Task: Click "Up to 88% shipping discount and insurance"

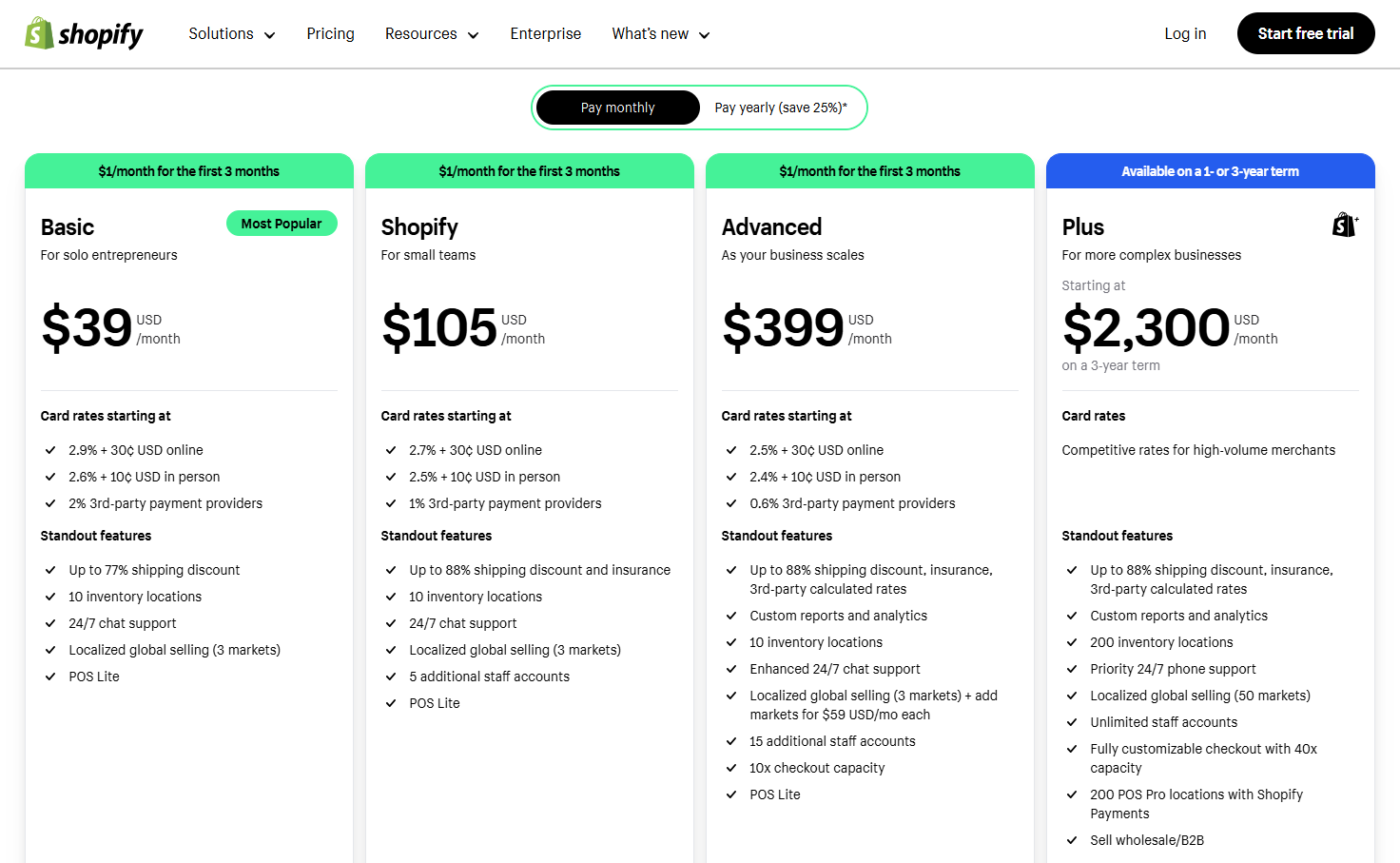Action: click(x=539, y=570)
